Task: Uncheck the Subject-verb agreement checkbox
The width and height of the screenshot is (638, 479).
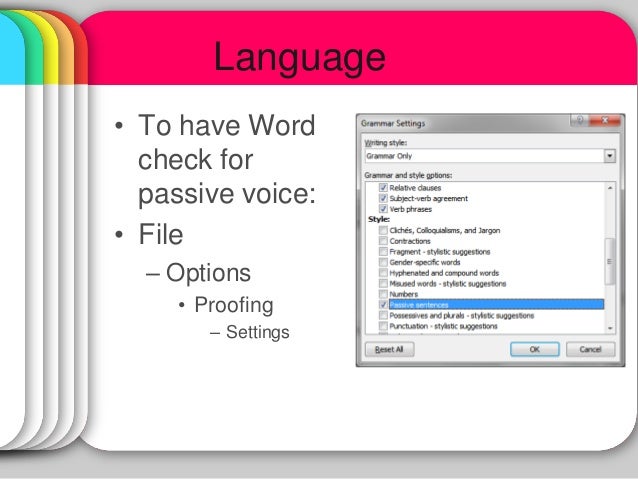Action: 383,198
